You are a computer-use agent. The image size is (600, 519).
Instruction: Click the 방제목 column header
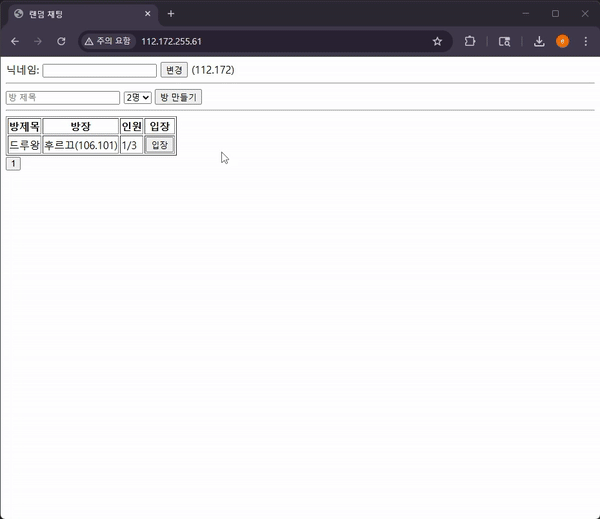click(x=24, y=126)
